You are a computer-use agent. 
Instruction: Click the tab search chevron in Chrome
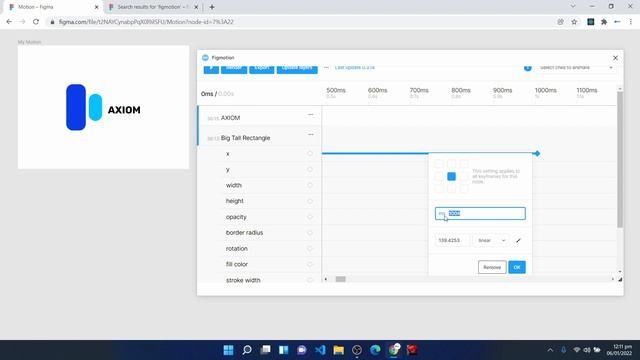[x=573, y=6]
